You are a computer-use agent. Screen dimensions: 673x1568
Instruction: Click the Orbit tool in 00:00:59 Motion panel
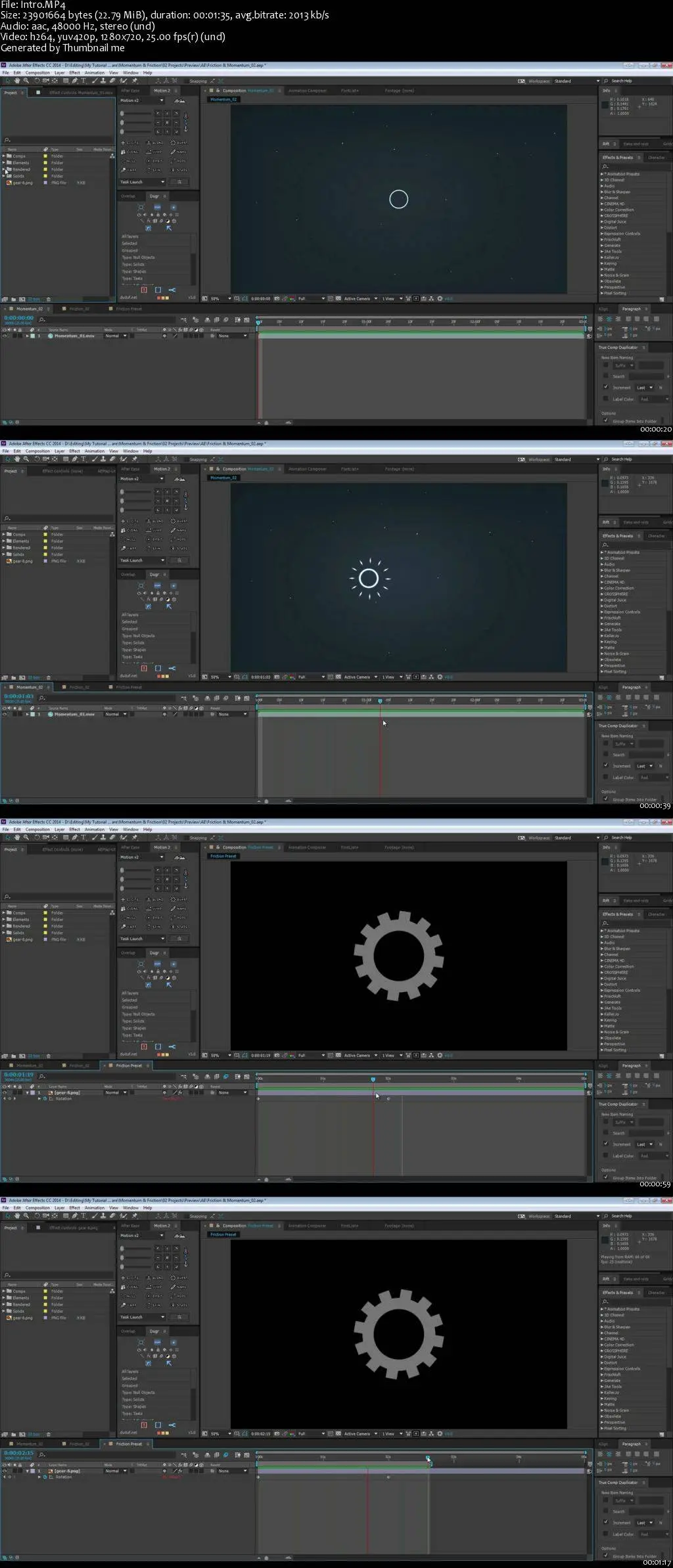pyautogui.click(x=155, y=917)
